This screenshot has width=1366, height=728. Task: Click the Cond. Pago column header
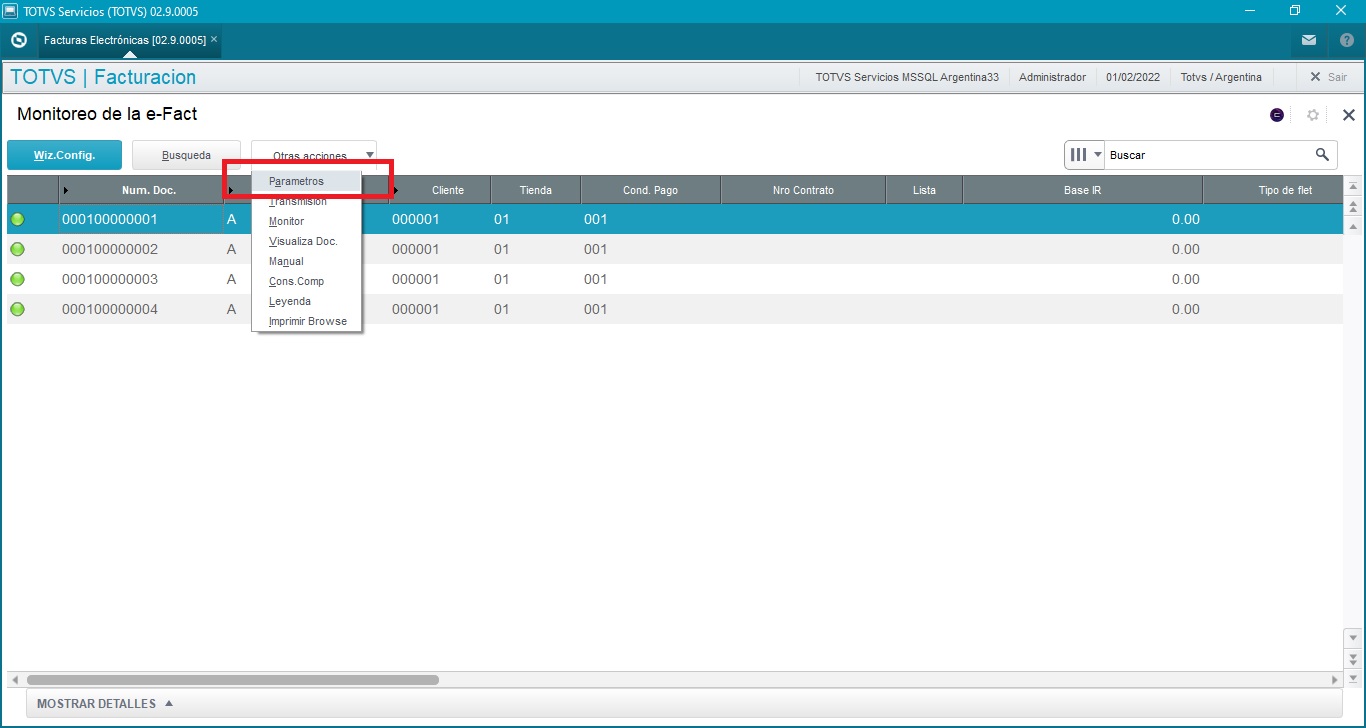click(x=651, y=190)
